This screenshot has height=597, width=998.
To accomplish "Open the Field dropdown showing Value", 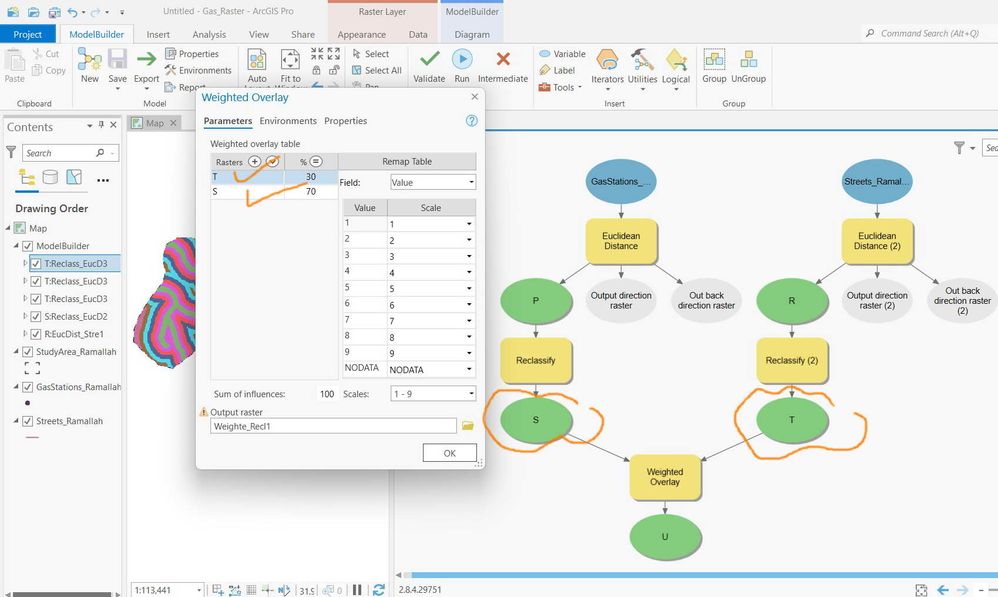I will point(433,183).
